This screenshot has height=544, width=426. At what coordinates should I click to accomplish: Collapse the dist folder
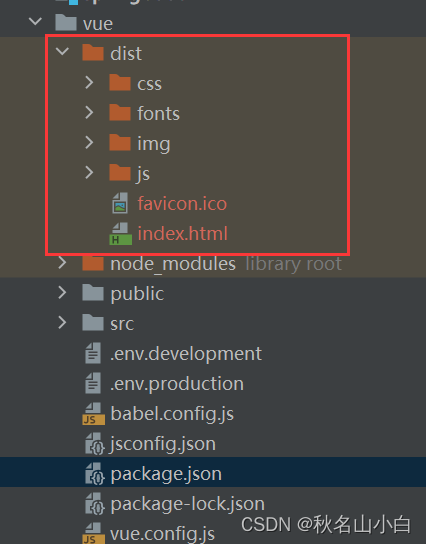point(62,52)
